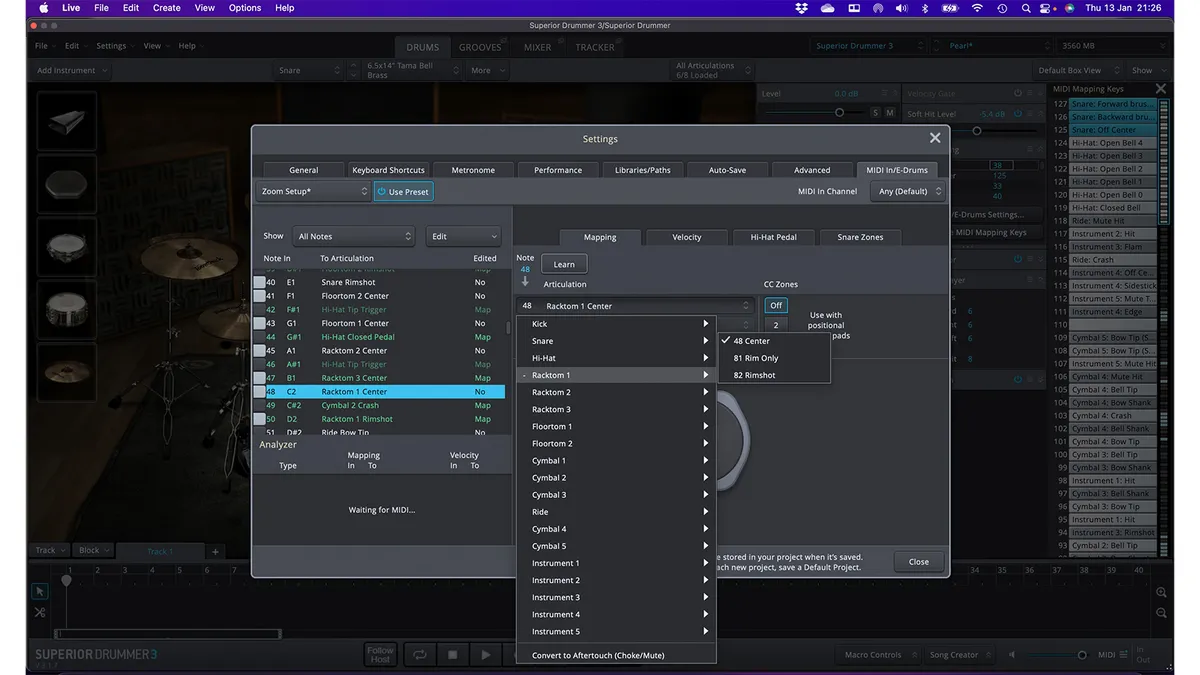1200x675 pixels.
Task: Click the sound volume icon in menu bar
Action: (x=903, y=8)
